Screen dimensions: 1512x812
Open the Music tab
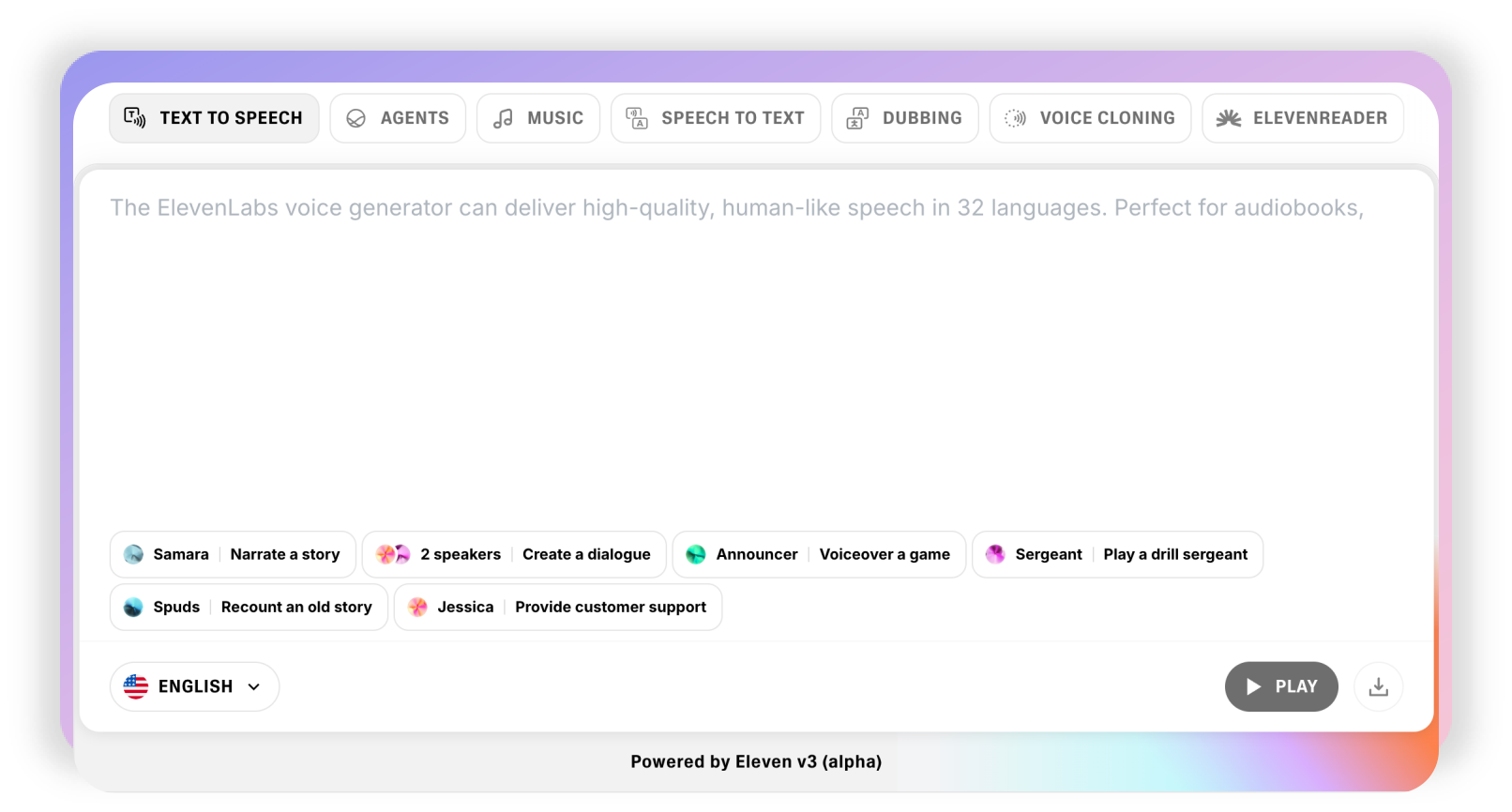click(x=538, y=118)
